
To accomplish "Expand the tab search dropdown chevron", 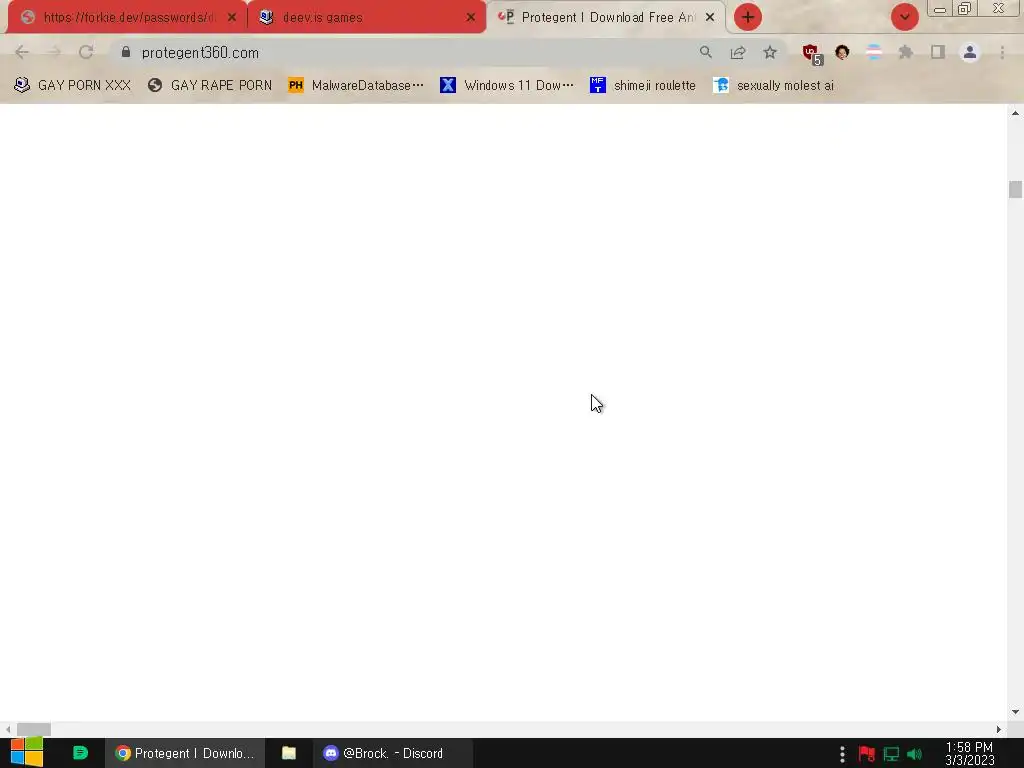I will point(904,18).
